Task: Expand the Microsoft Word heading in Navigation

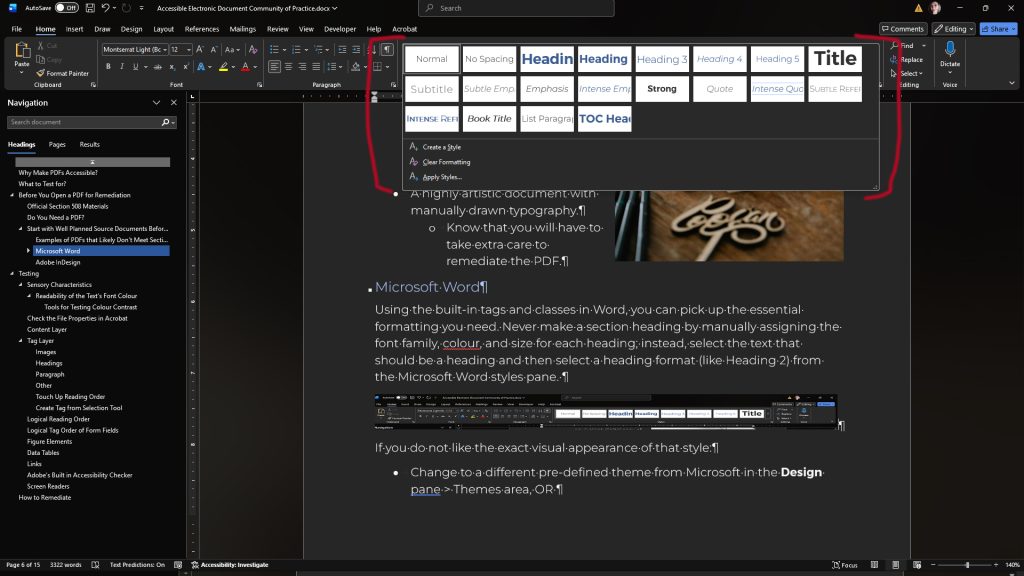Action: [29, 251]
